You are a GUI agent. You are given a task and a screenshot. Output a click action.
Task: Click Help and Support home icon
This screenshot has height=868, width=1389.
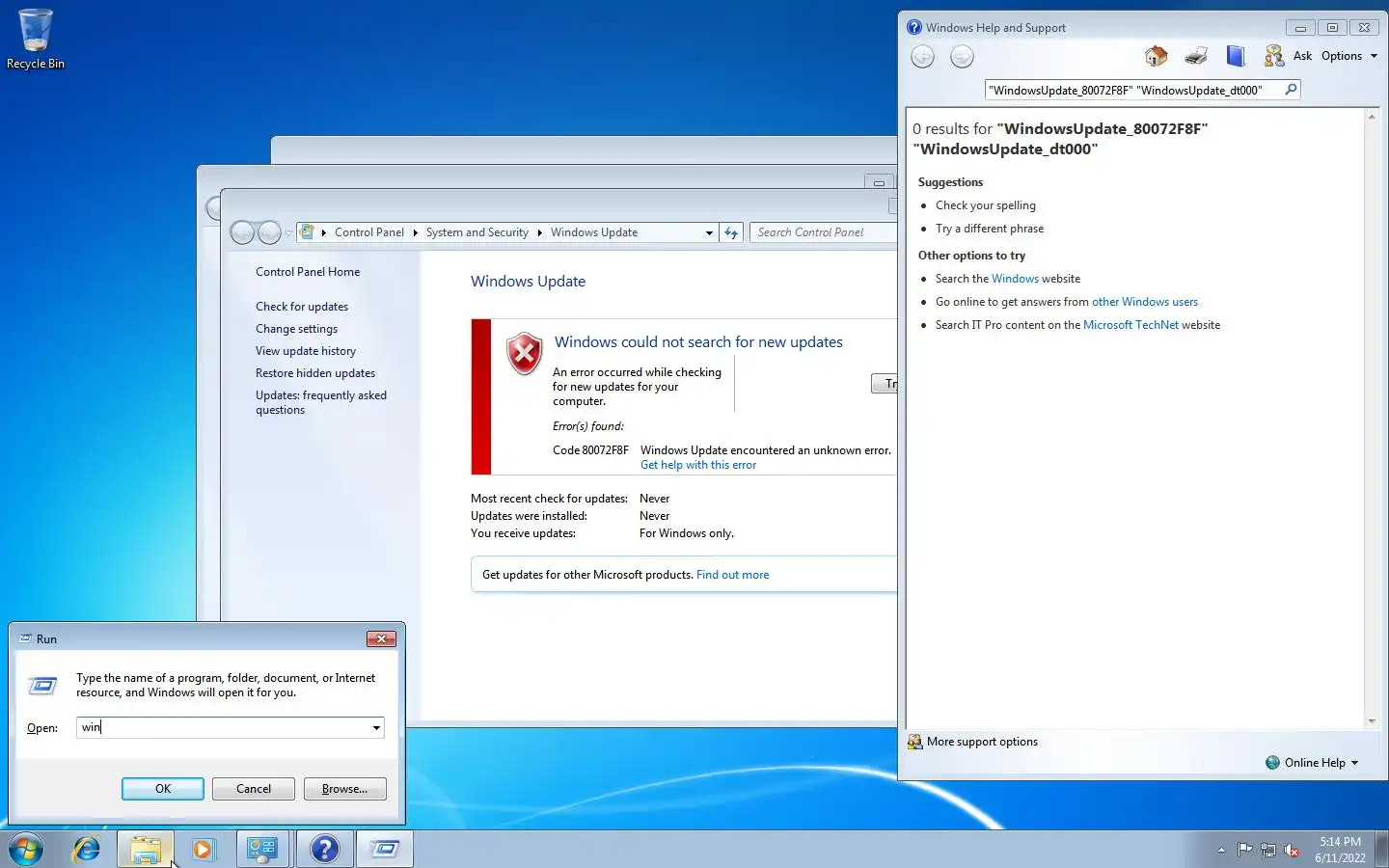(1156, 56)
